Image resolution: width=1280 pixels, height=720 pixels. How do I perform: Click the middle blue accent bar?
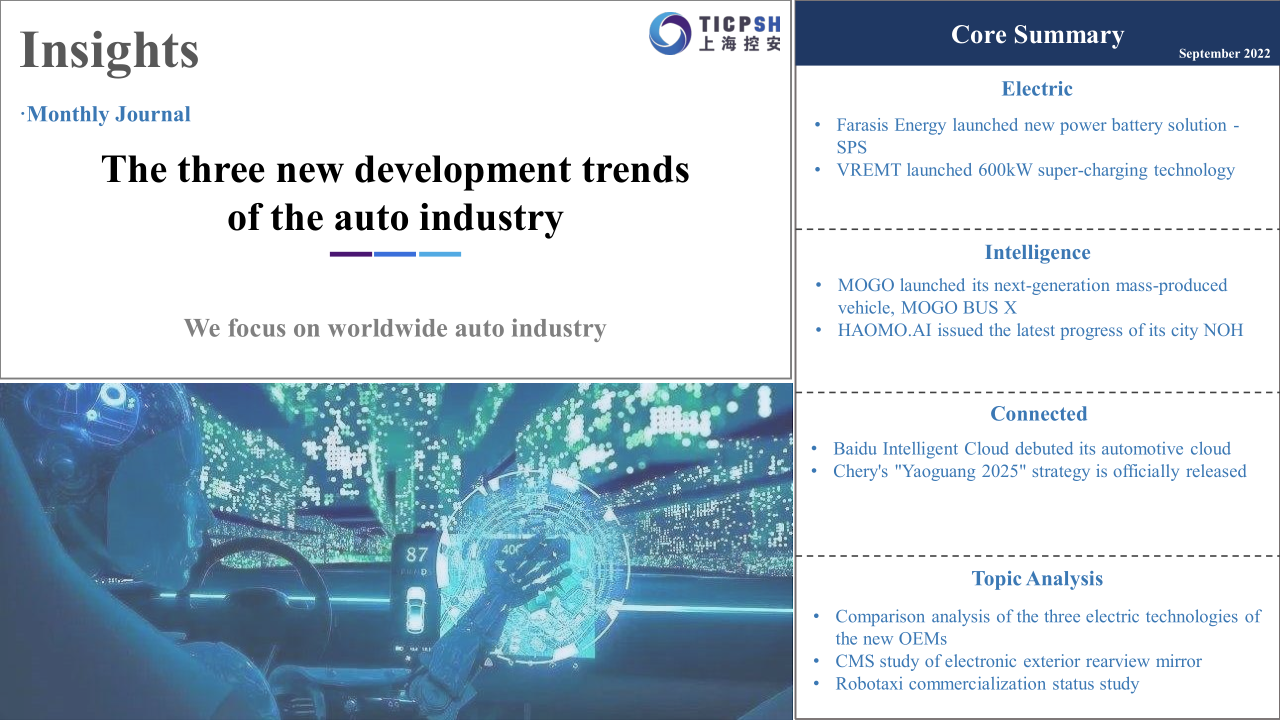pyautogui.click(x=395, y=254)
